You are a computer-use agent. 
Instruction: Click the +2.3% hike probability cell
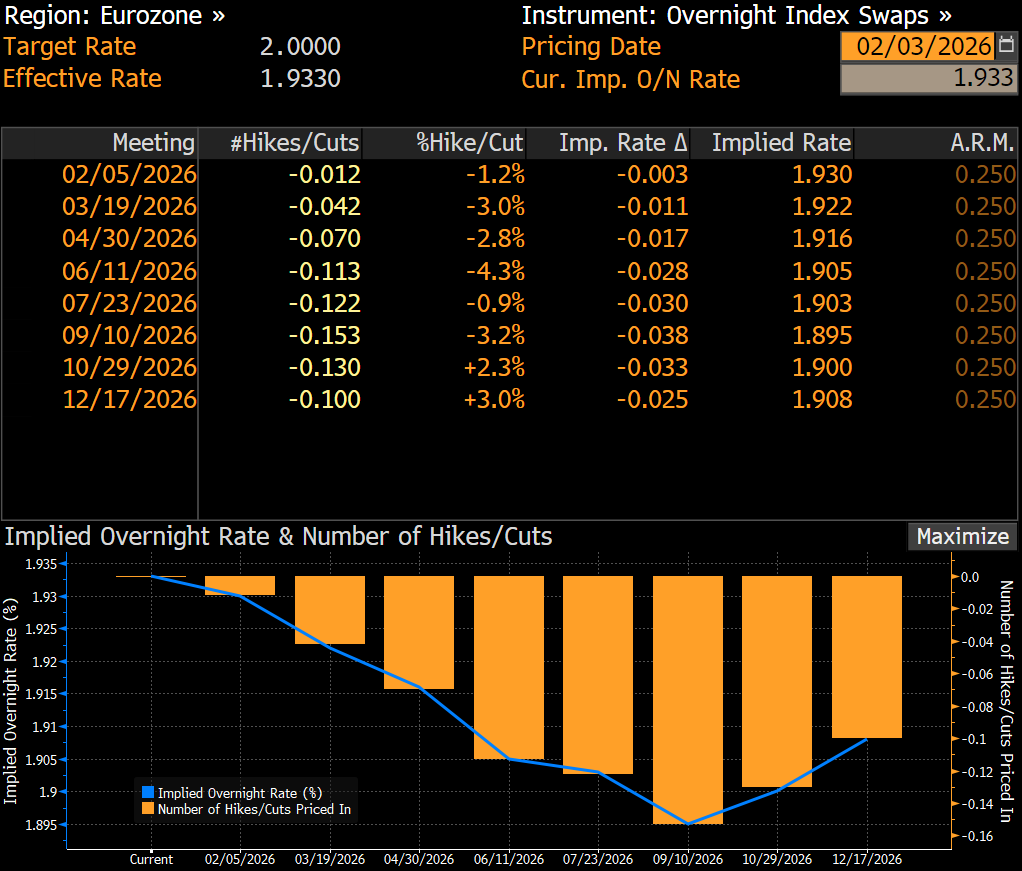click(494, 367)
